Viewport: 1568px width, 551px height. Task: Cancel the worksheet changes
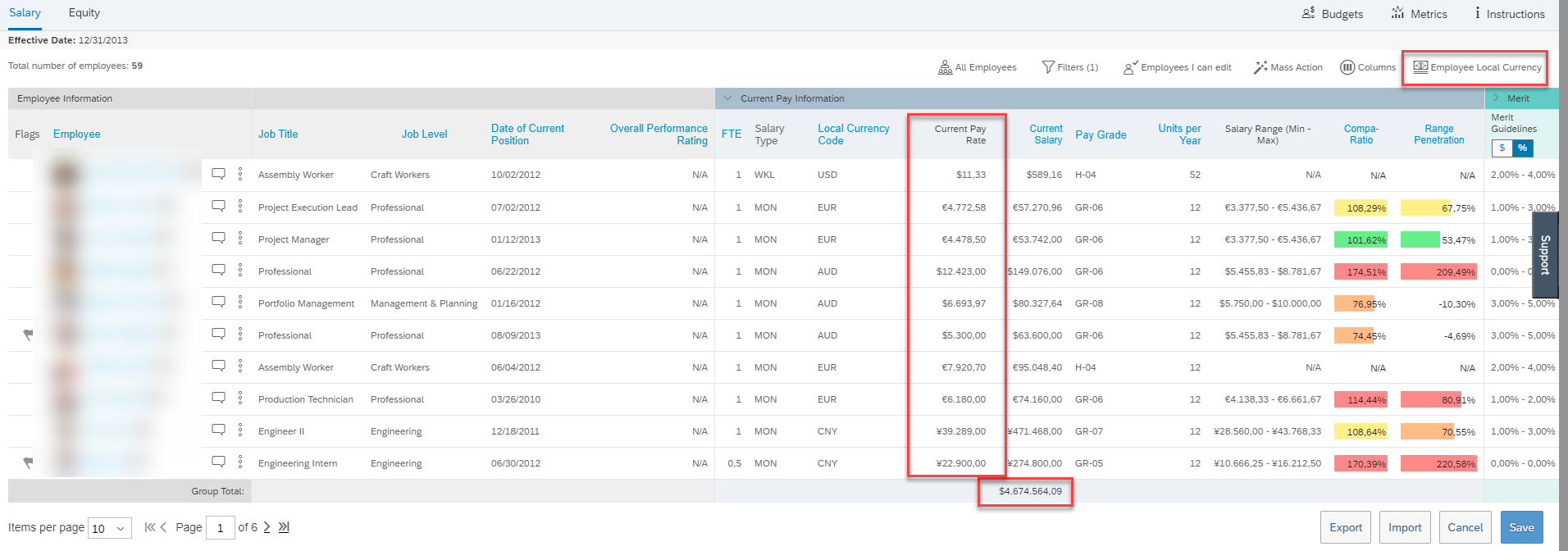[x=1465, y=527]
